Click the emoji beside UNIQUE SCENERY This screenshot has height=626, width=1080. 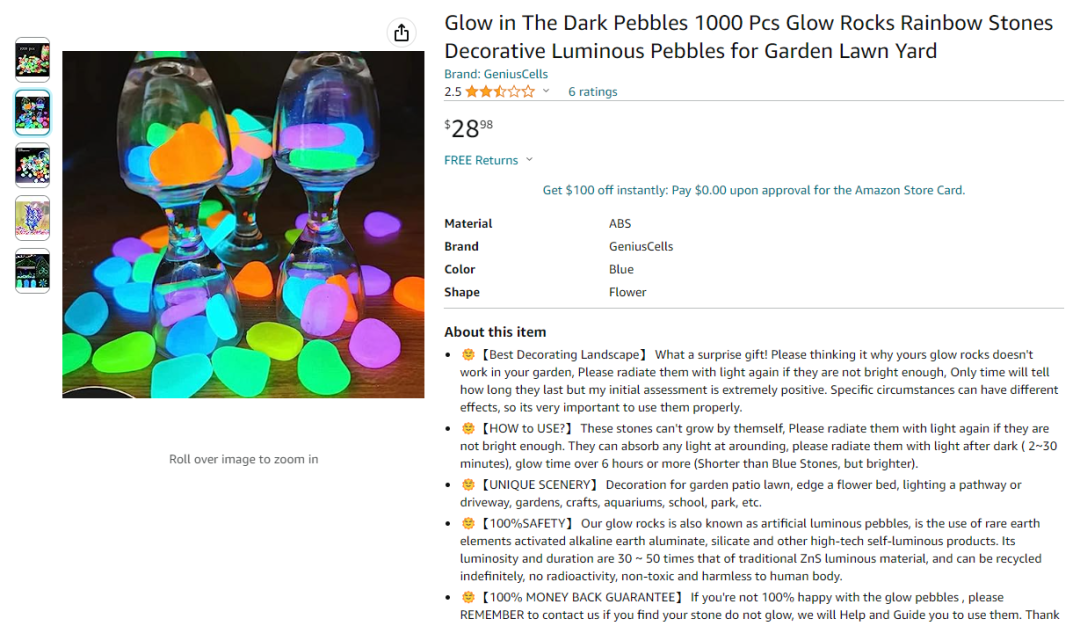pos(468,485)
